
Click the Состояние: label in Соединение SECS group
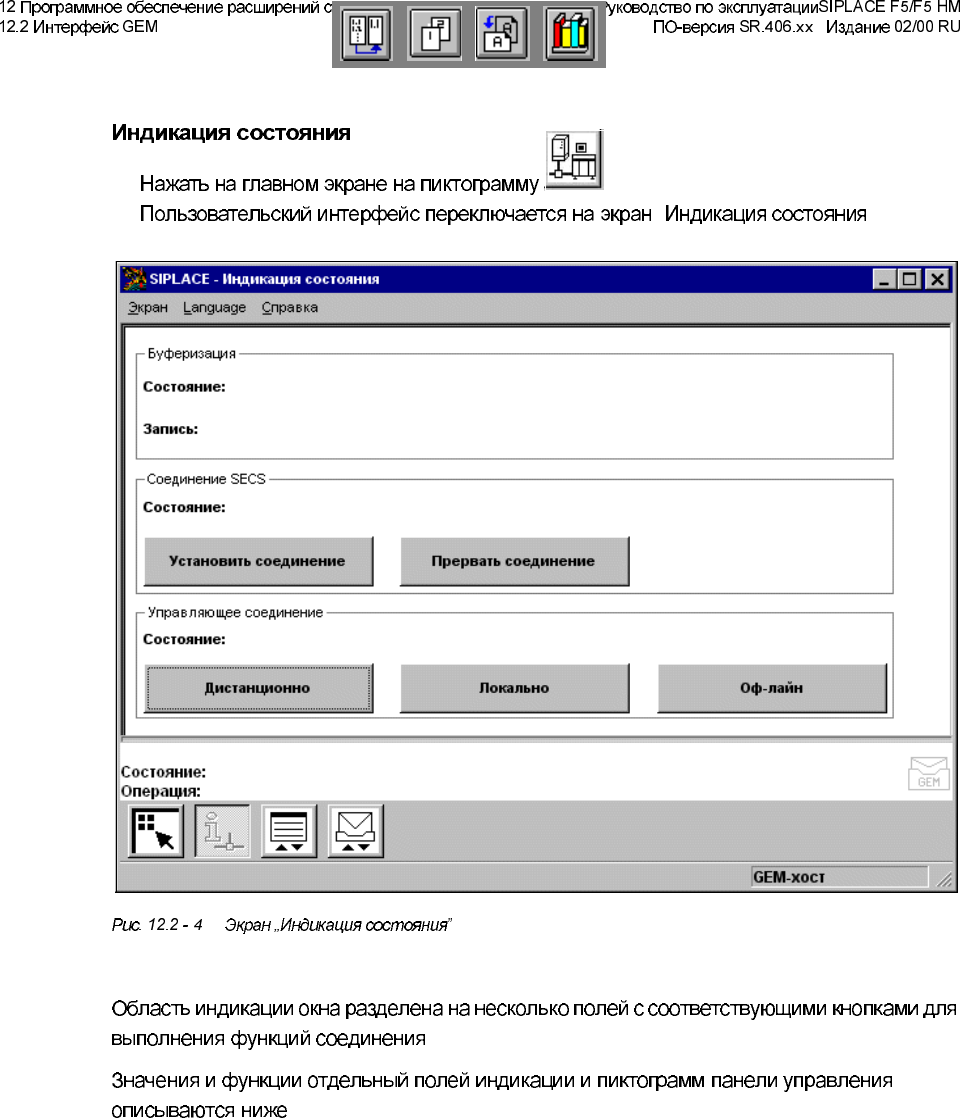(x=184, y=508)
